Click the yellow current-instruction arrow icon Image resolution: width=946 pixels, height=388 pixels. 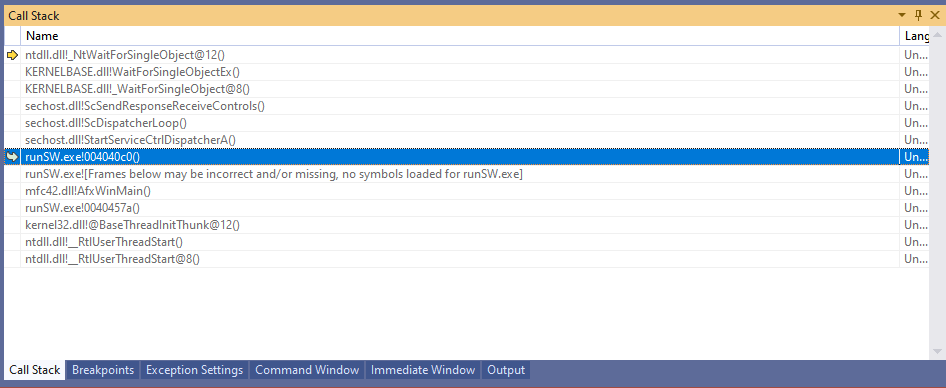click(x=12, y=55)
